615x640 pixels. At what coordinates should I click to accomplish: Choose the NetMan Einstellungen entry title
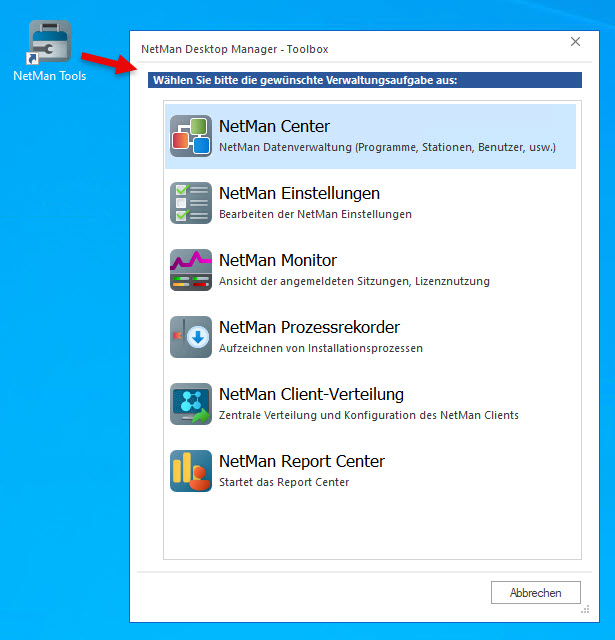click(x=299, y=194)
